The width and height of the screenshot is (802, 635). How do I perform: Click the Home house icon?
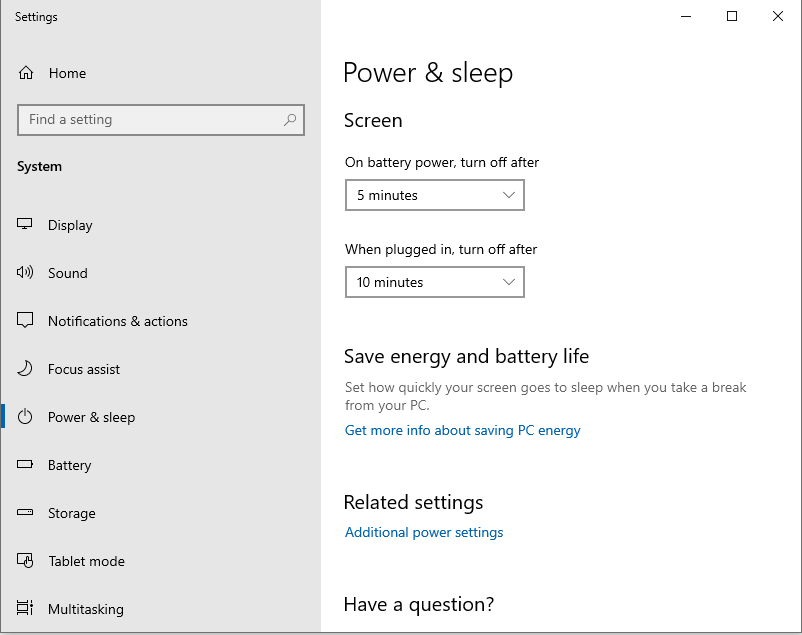tap(26, 73)
